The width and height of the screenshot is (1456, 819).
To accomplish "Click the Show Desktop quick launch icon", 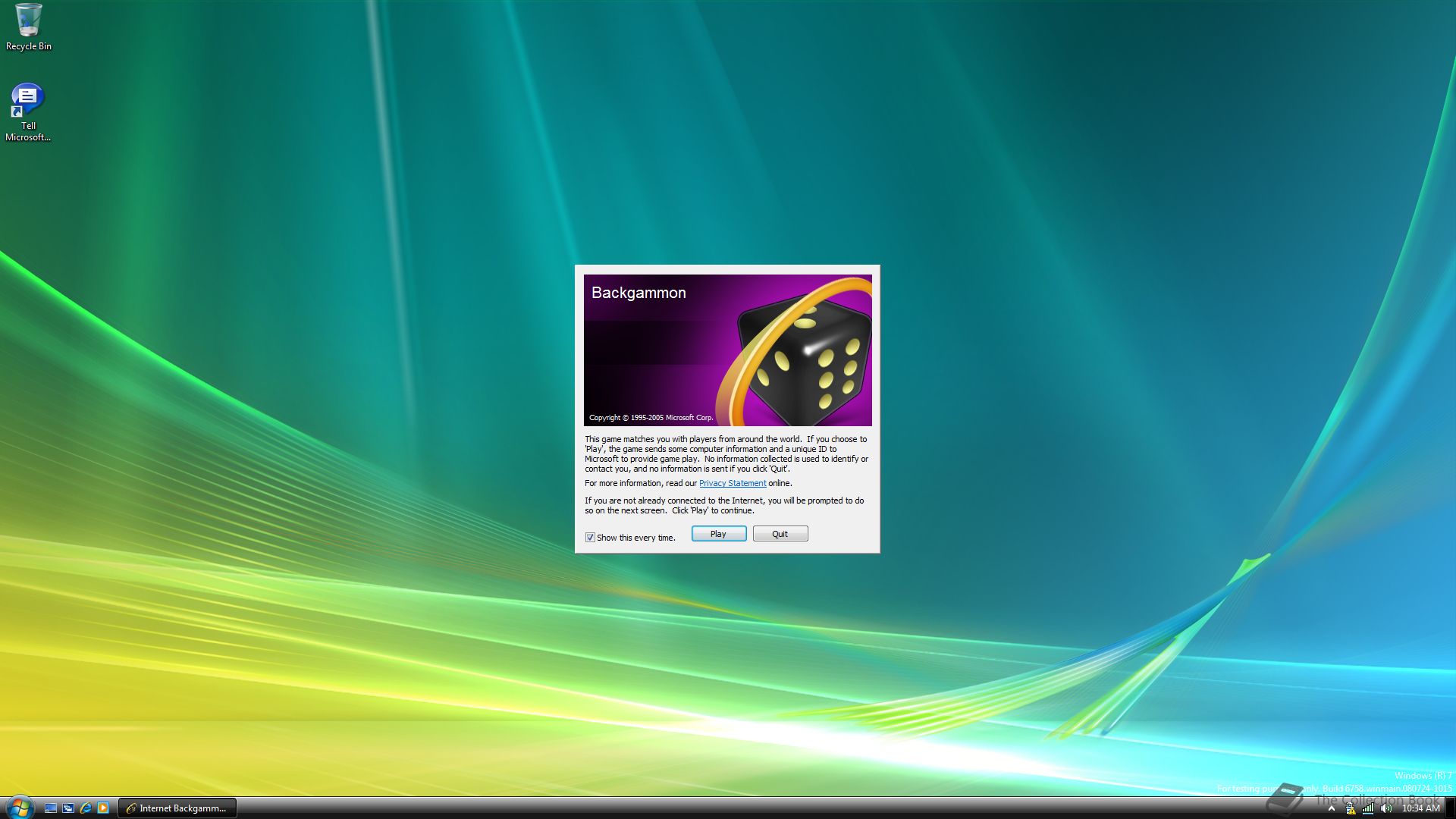I will click(51, 808).
